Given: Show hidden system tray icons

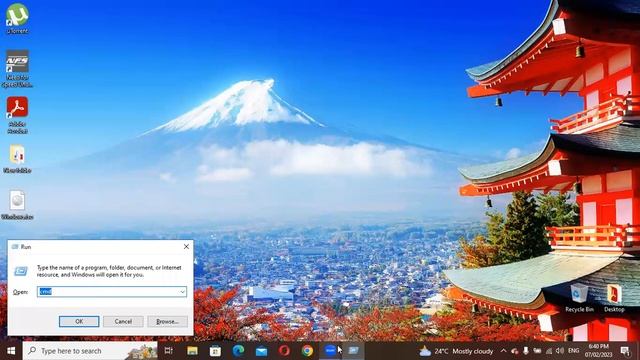Looking at the screenshot, I should 503,351.
